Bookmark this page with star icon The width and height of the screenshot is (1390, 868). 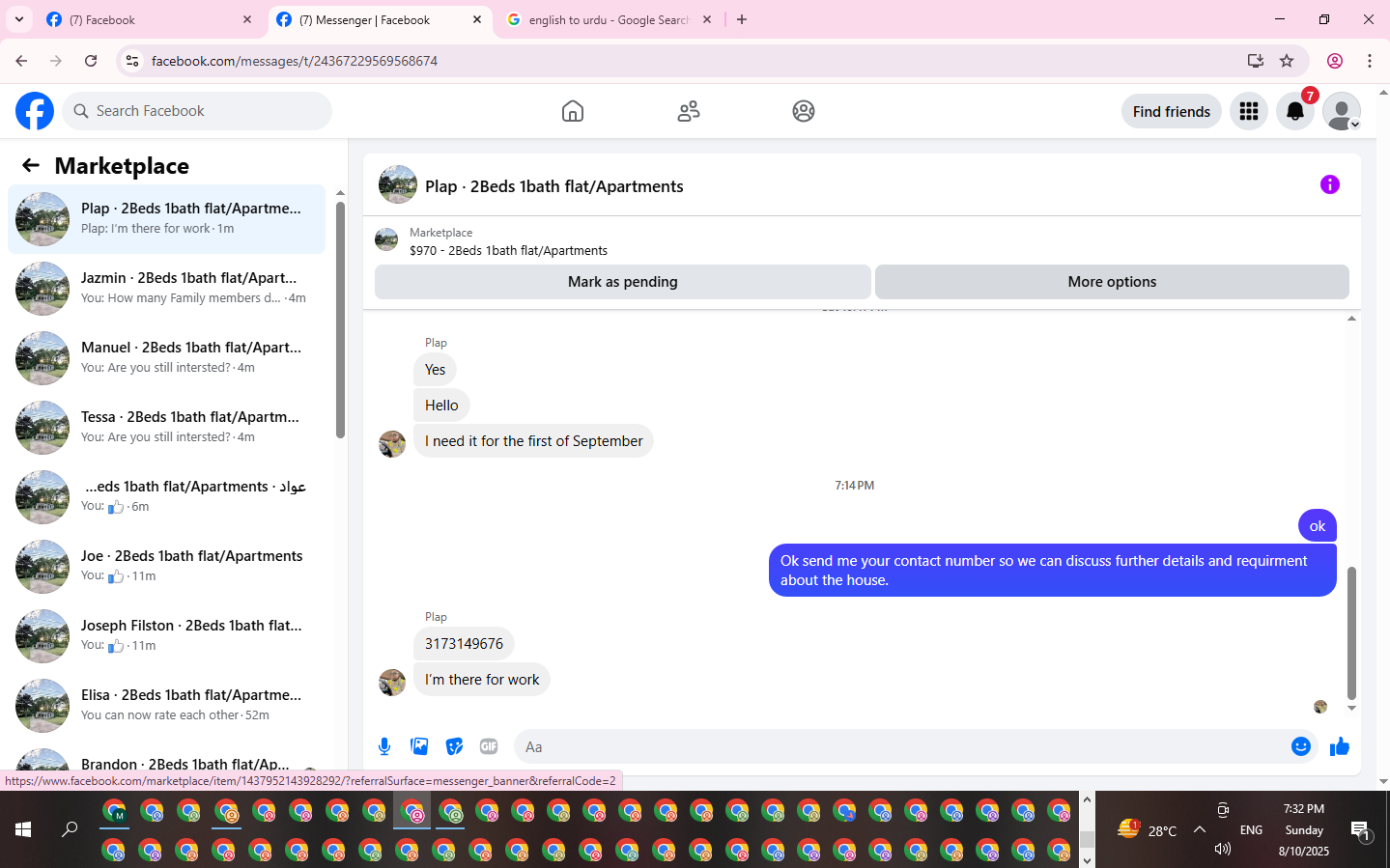tap(1287, 61)
